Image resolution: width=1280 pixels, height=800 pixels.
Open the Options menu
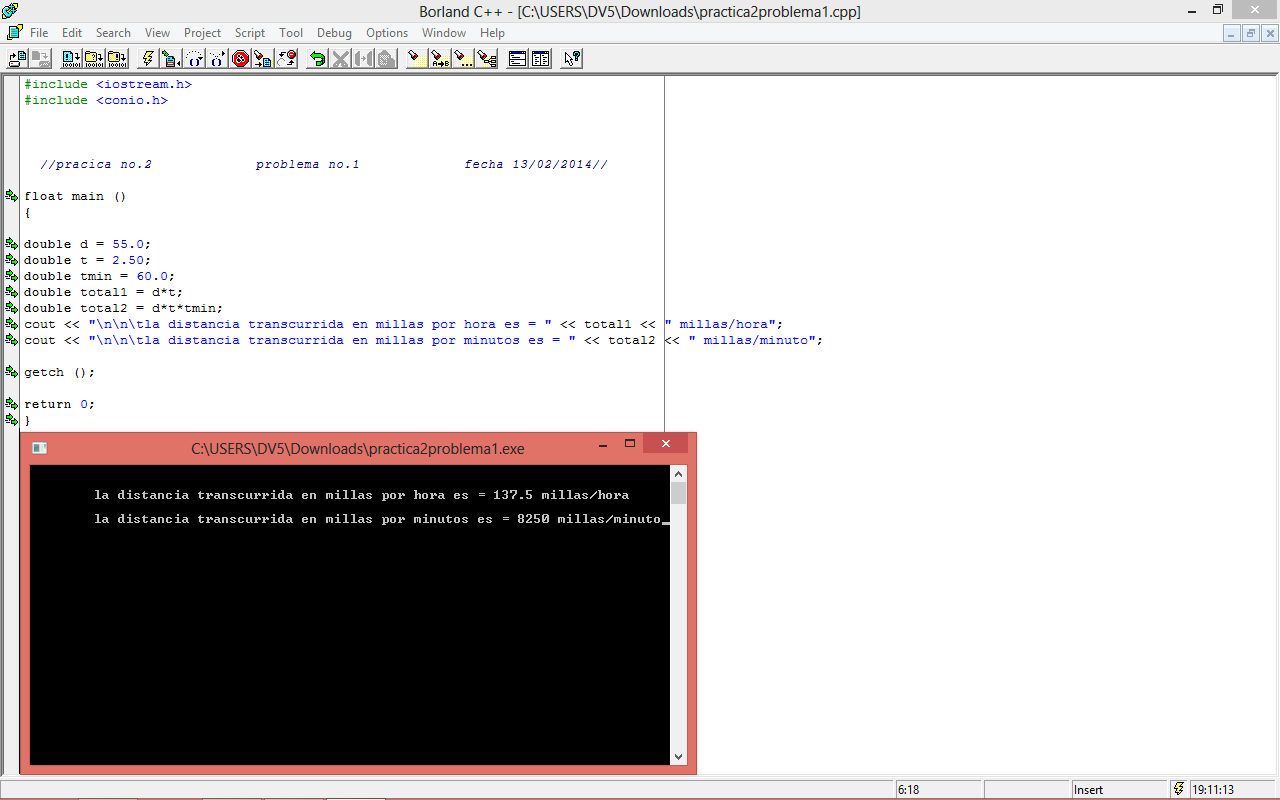pyautogui.click(x=387, y=32)
